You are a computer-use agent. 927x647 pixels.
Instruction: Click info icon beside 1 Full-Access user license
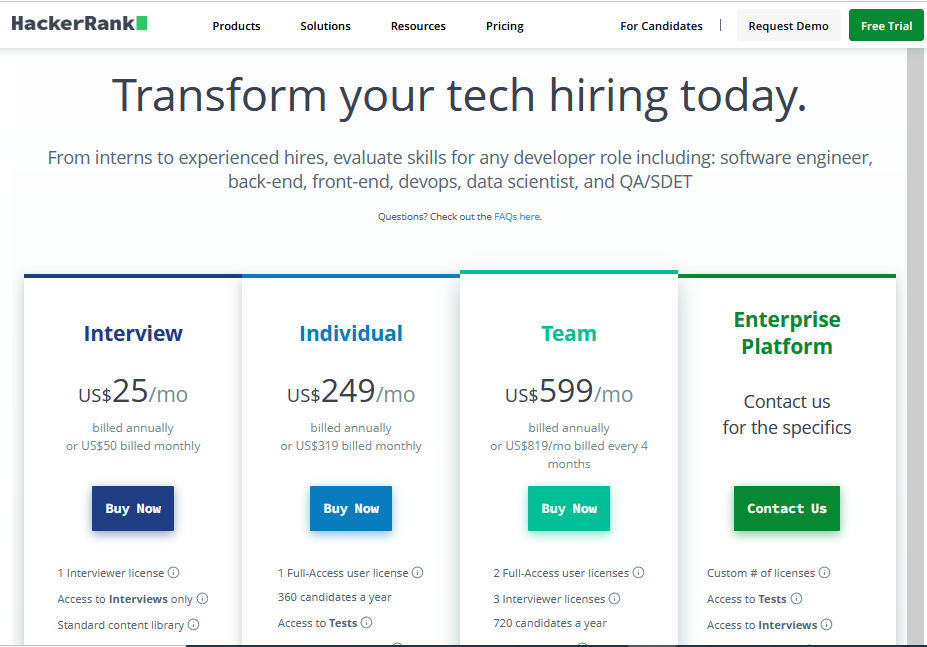(417, 572)
